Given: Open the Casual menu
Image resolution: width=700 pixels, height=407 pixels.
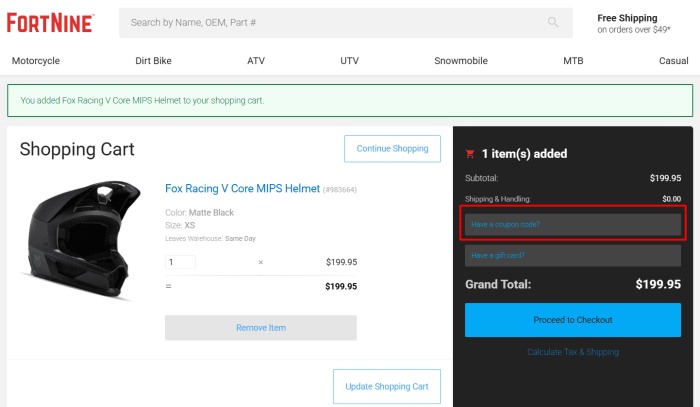Looking at the screenshot, I should (674, 61).
